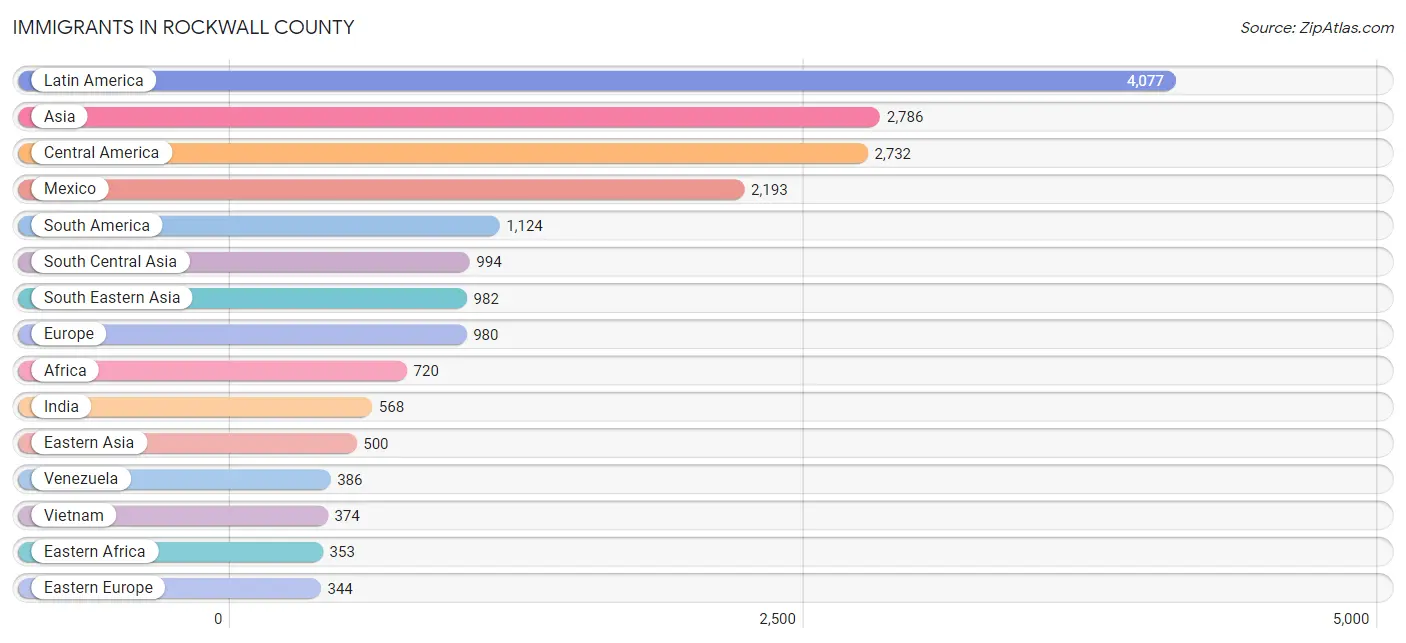Select the Eastern Europe bar label
Screen dimensions: 1406x643
98,588
